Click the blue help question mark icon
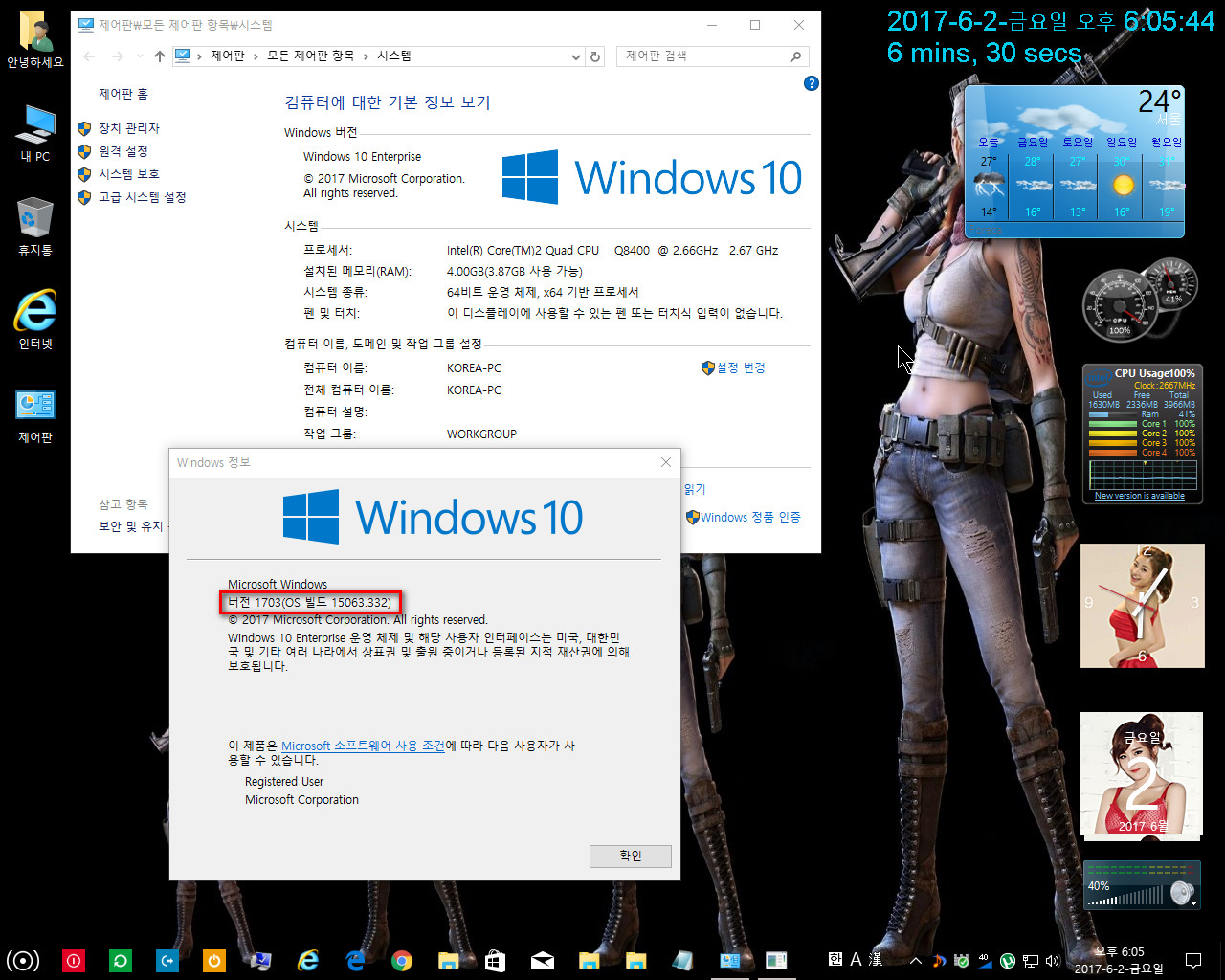 [x=812, y=83]
